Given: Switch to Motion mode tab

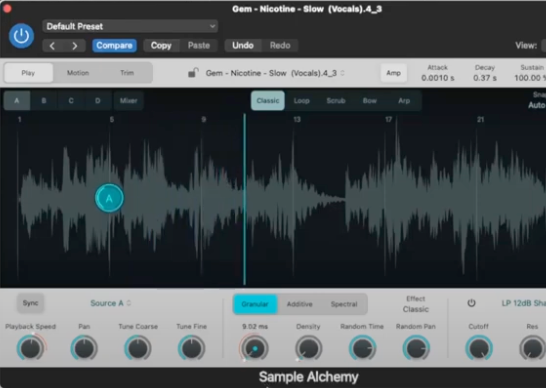Looking at the screenshot, I should 78,73.
